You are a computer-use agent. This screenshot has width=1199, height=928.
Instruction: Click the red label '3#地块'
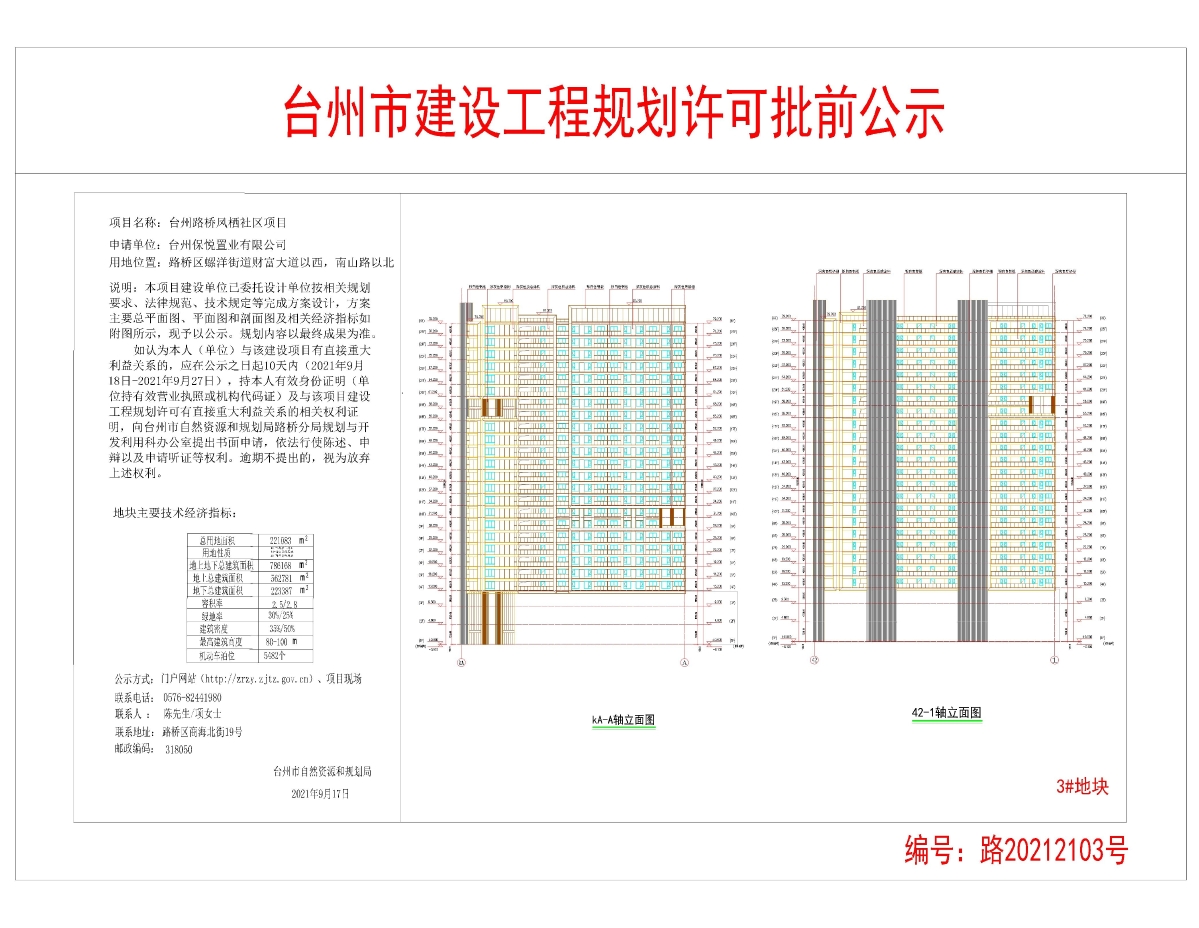coord(1082,787)
